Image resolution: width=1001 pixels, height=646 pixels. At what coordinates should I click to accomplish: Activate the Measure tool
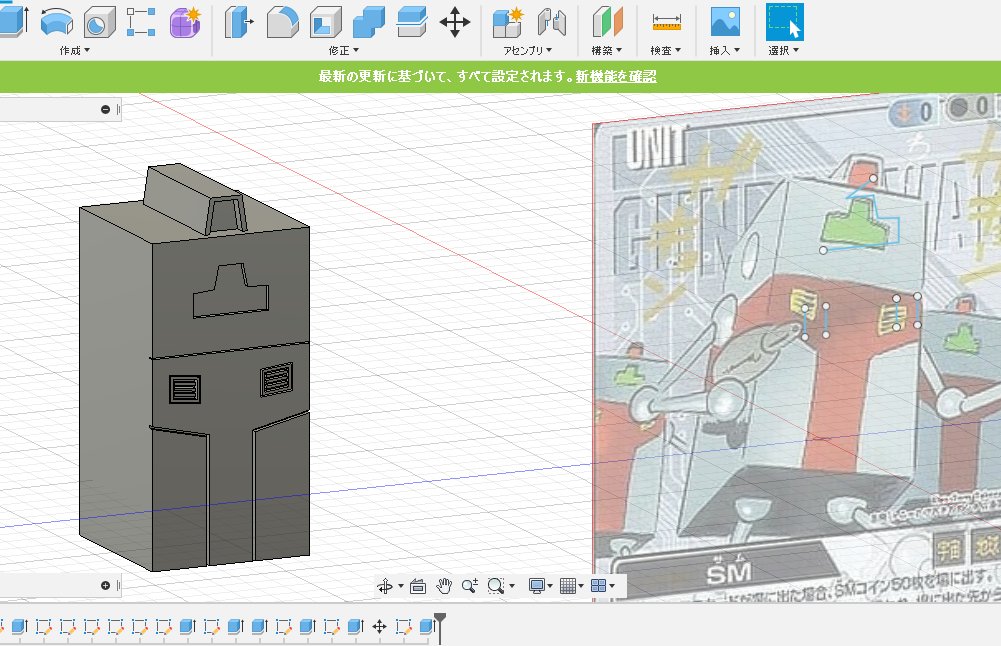[x=666, y=22]
